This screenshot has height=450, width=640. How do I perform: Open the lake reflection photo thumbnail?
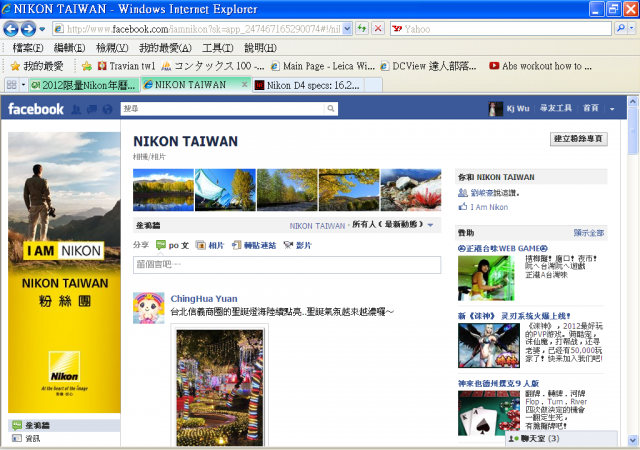[163, 190]
